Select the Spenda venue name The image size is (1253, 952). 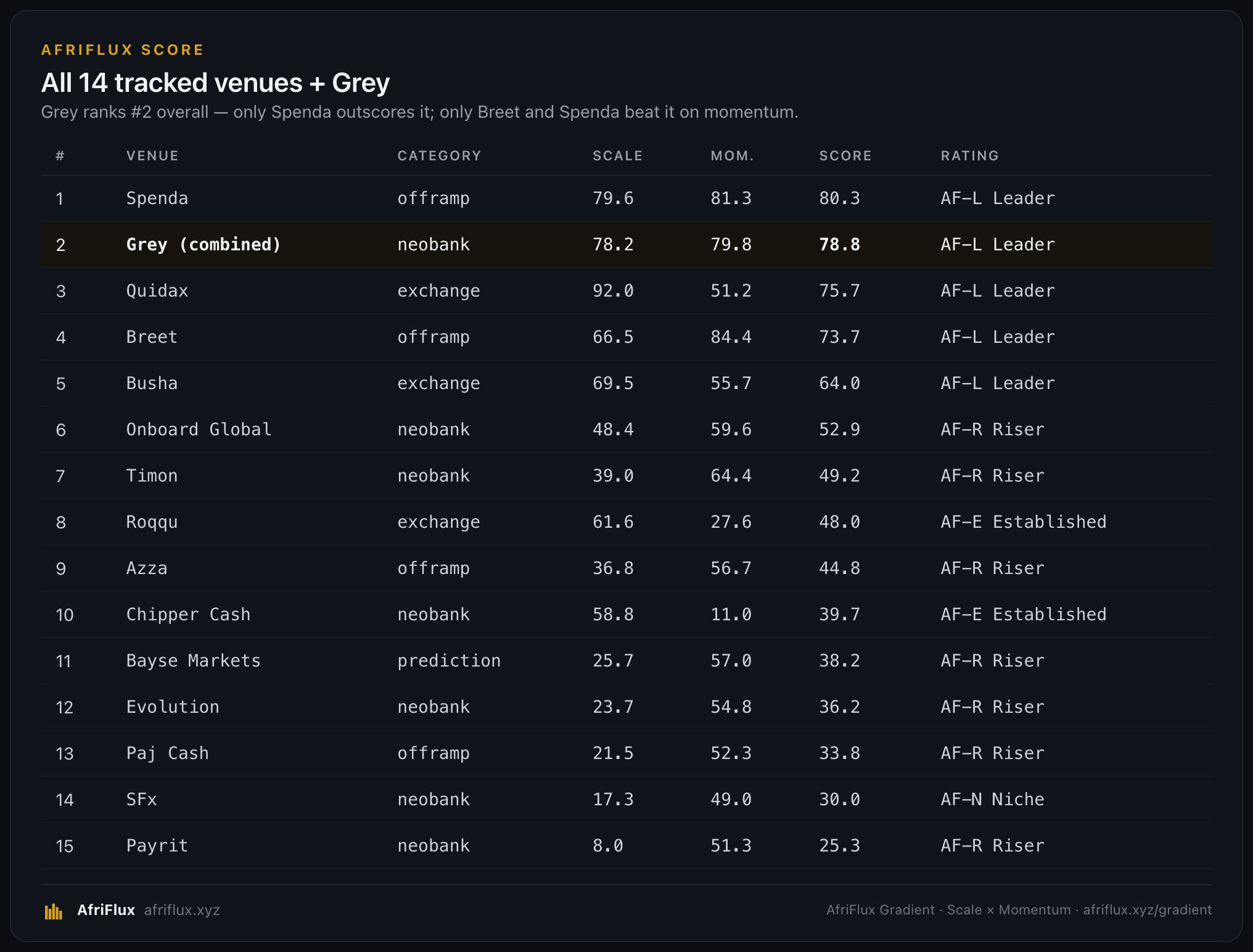[x=157, y=199]
